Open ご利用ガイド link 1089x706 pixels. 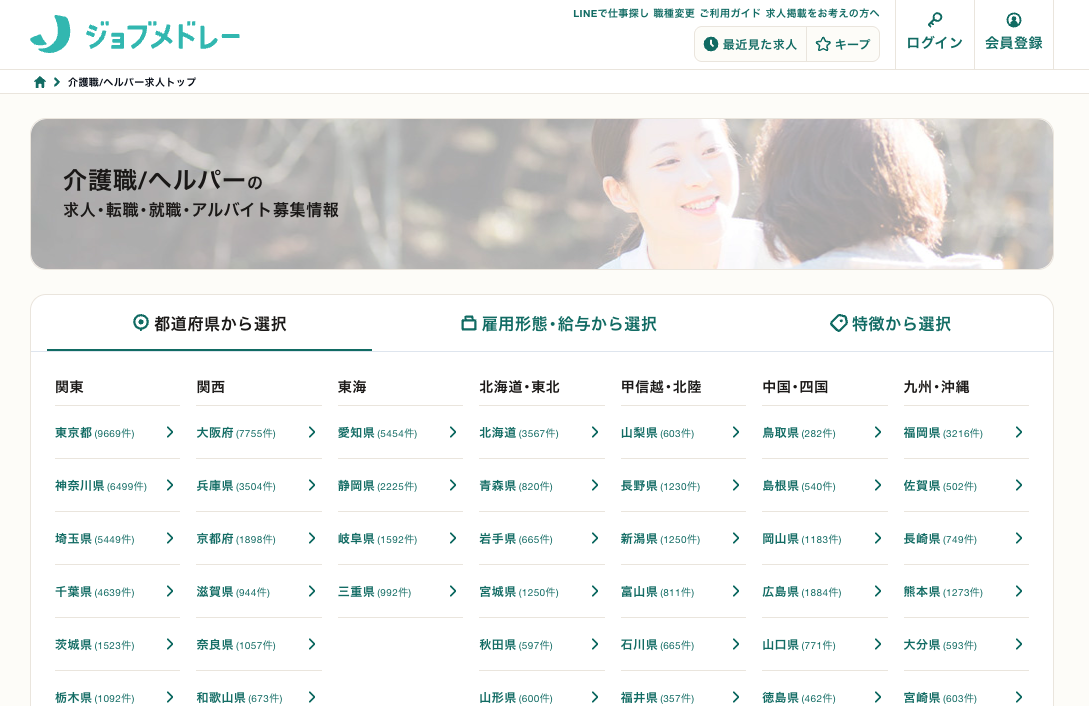(x=730, y=13)
